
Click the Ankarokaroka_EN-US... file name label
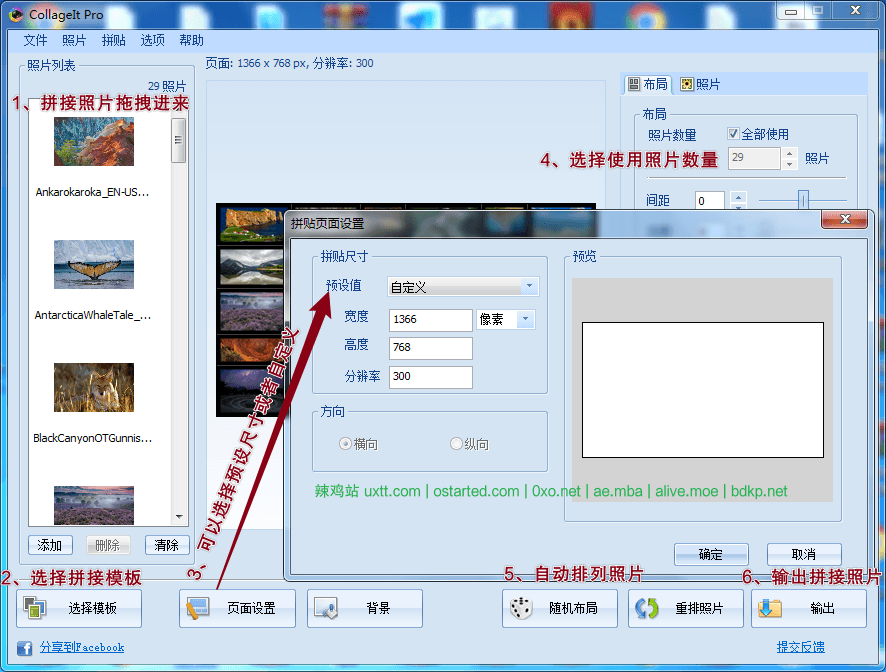point(92,192)
